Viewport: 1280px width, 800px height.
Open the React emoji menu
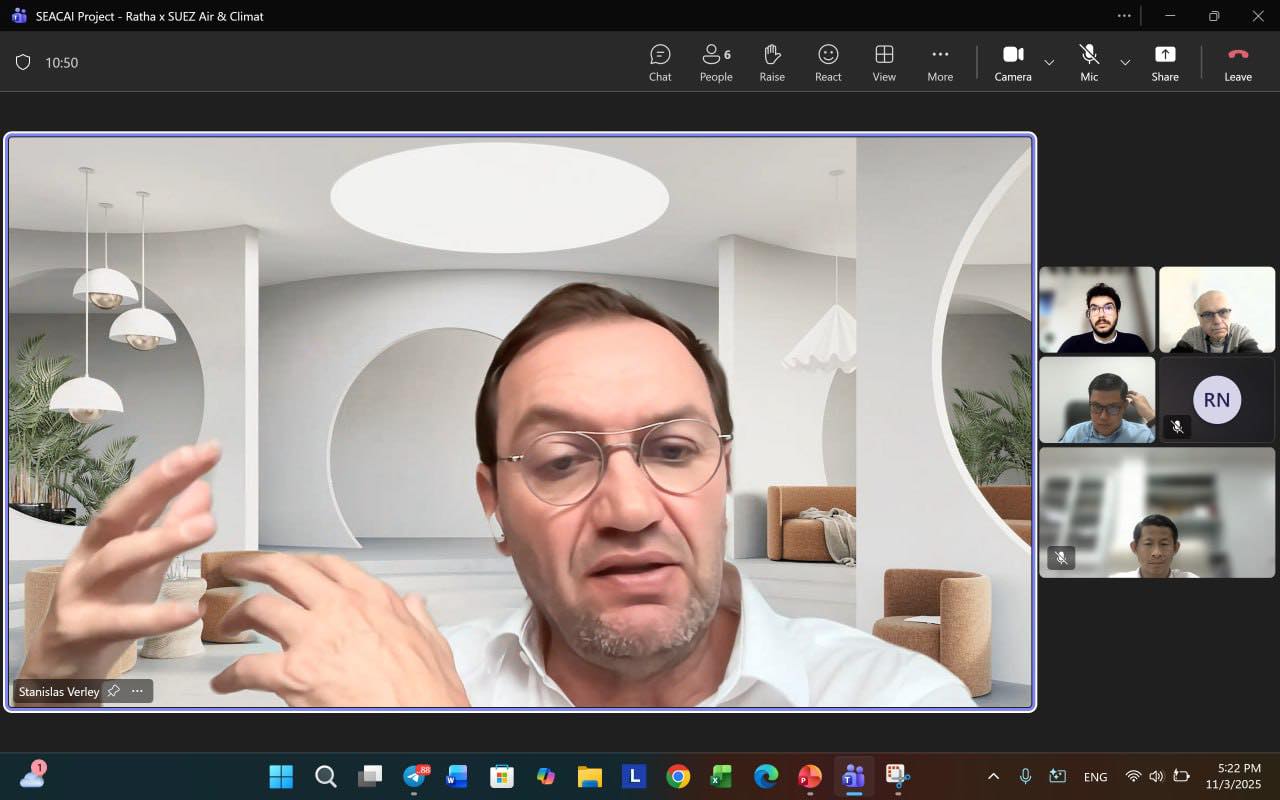point(828,62)
